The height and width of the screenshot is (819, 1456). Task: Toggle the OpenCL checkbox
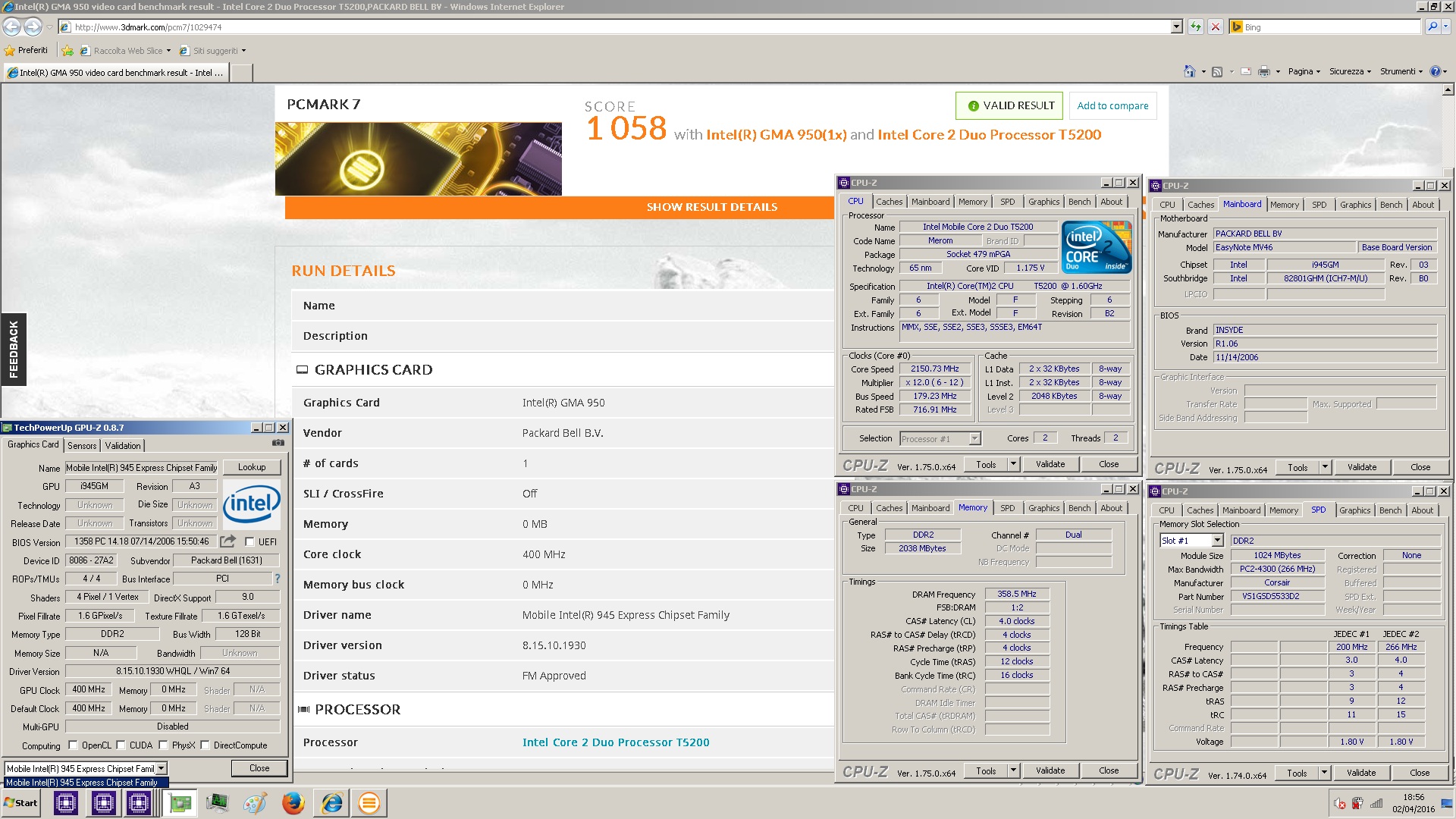pyautogui.click(x=73, y=745)
